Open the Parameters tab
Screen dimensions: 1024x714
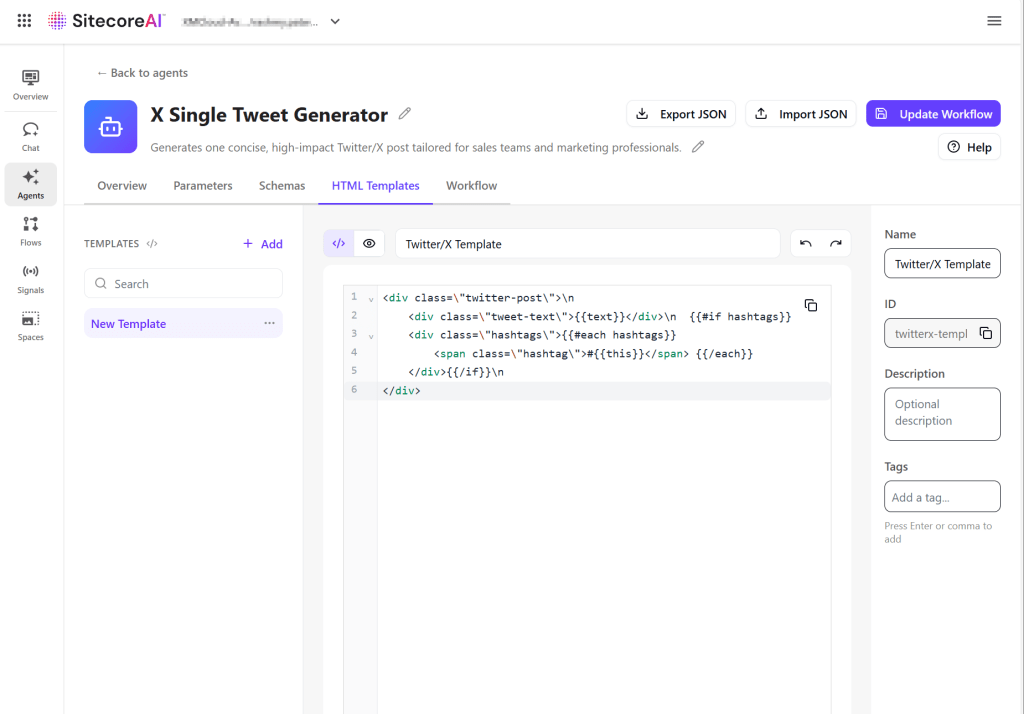(x=203, y=186)
